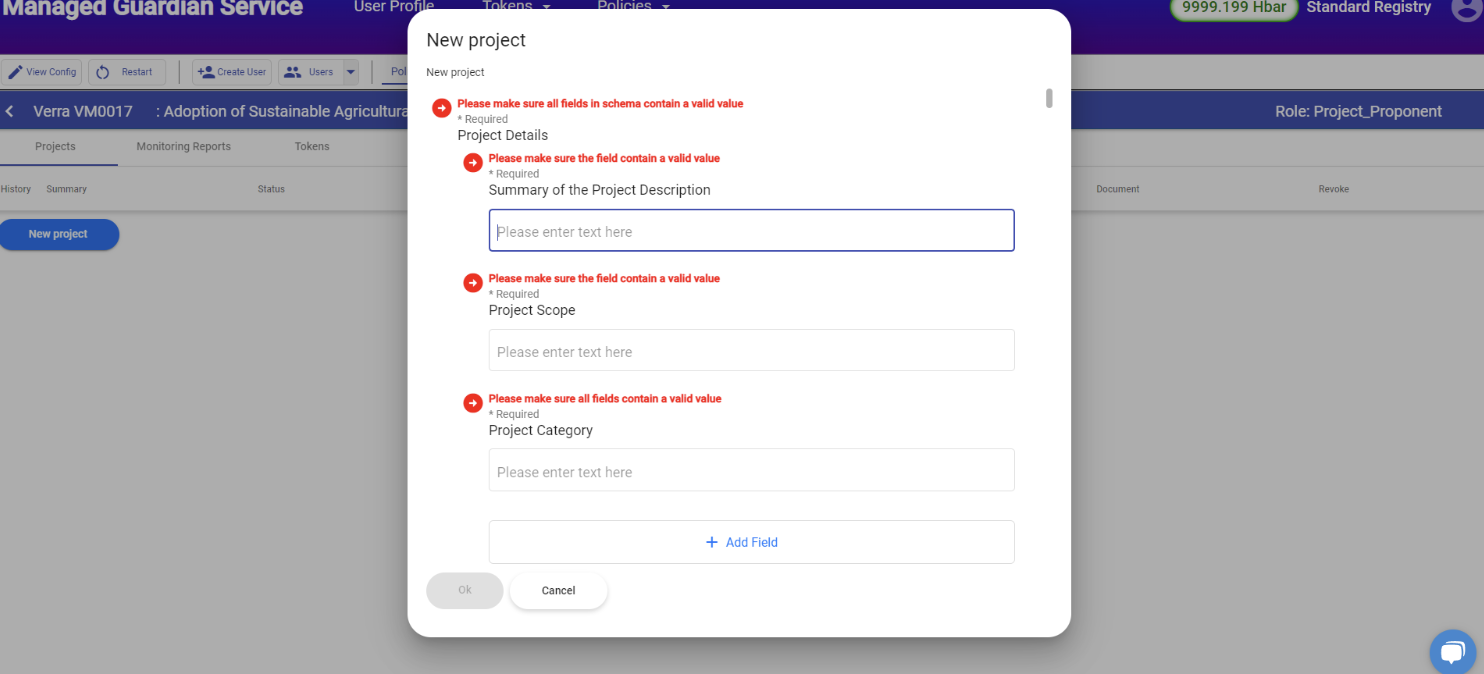Click the Users group icon
Image resolution: width=1484 pixels, height=674 pixels.
click(293, 72)
